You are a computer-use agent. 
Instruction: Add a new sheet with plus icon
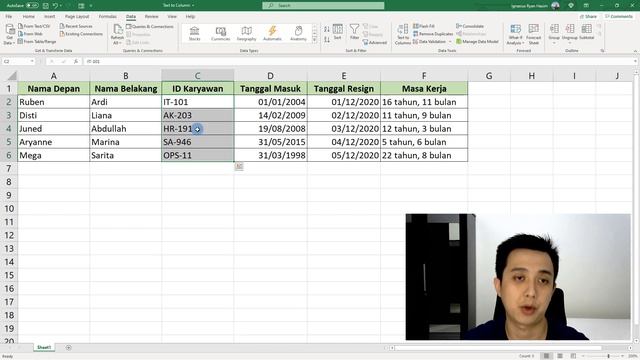pyautogui.click(x=69, y=348)
